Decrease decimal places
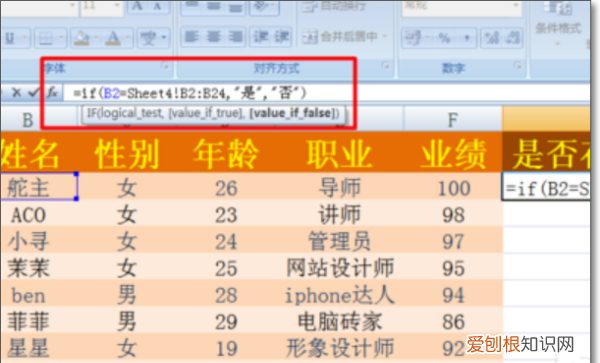Screen dimensions: 600x363 point(512,38)
